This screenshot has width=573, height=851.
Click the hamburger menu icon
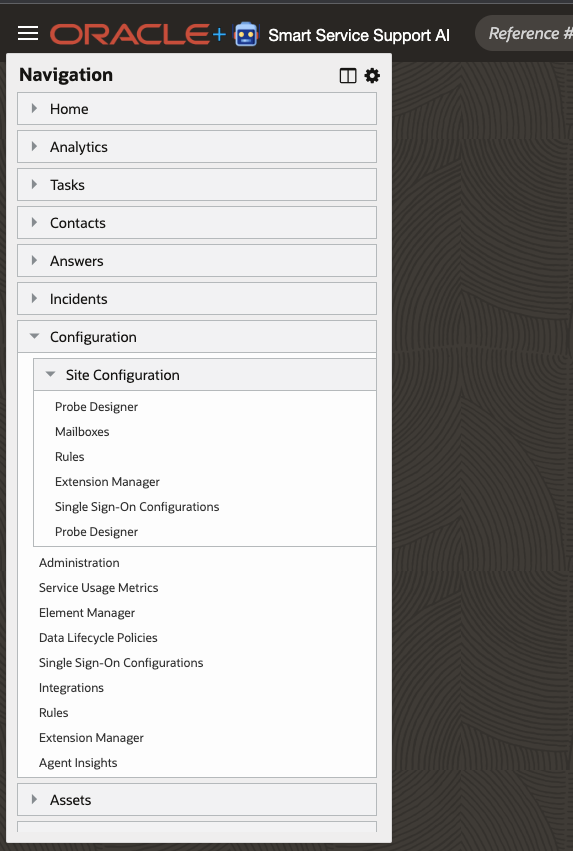coord(28,34)
